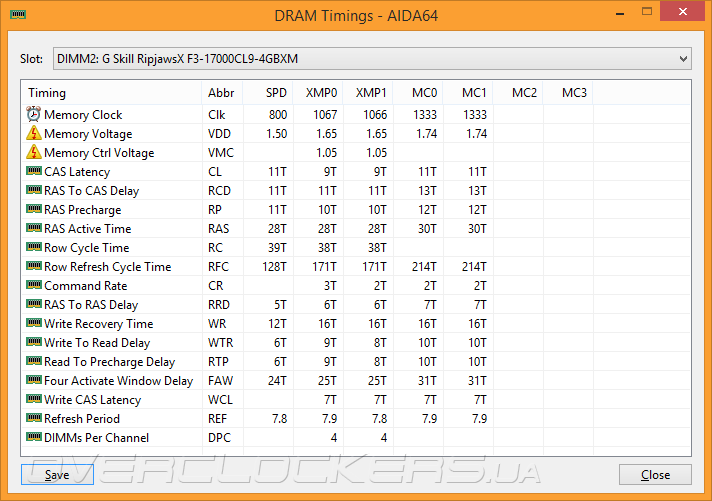Screen dimensions: 712x501
Task: Click the chip icon beside Write To Read Delay
Action: [34, 342]
